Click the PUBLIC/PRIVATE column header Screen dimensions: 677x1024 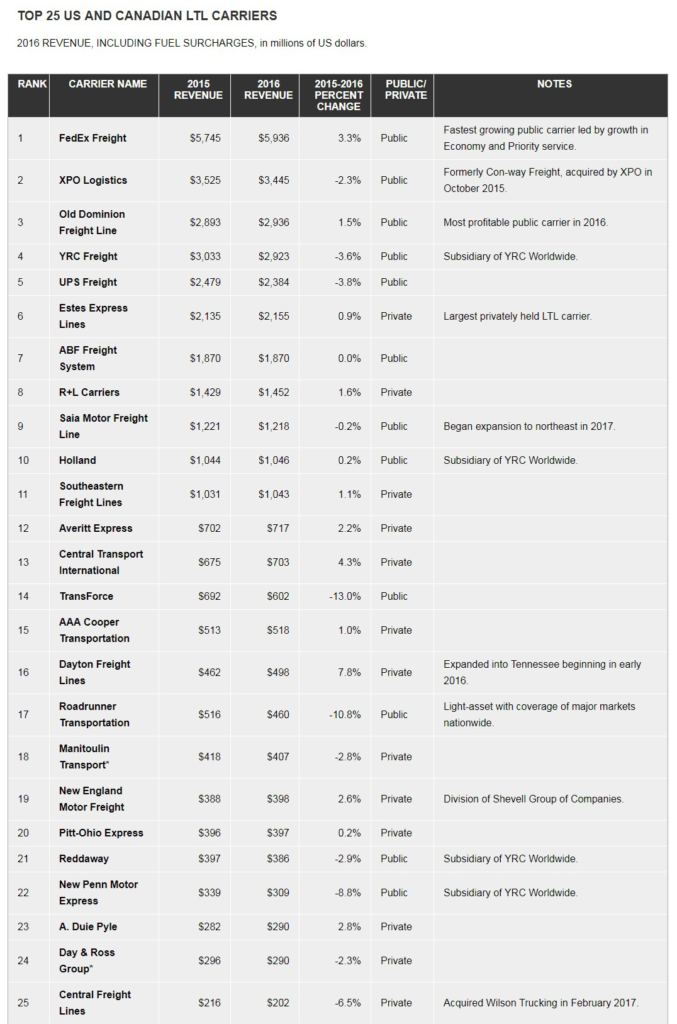pos(403,89)
